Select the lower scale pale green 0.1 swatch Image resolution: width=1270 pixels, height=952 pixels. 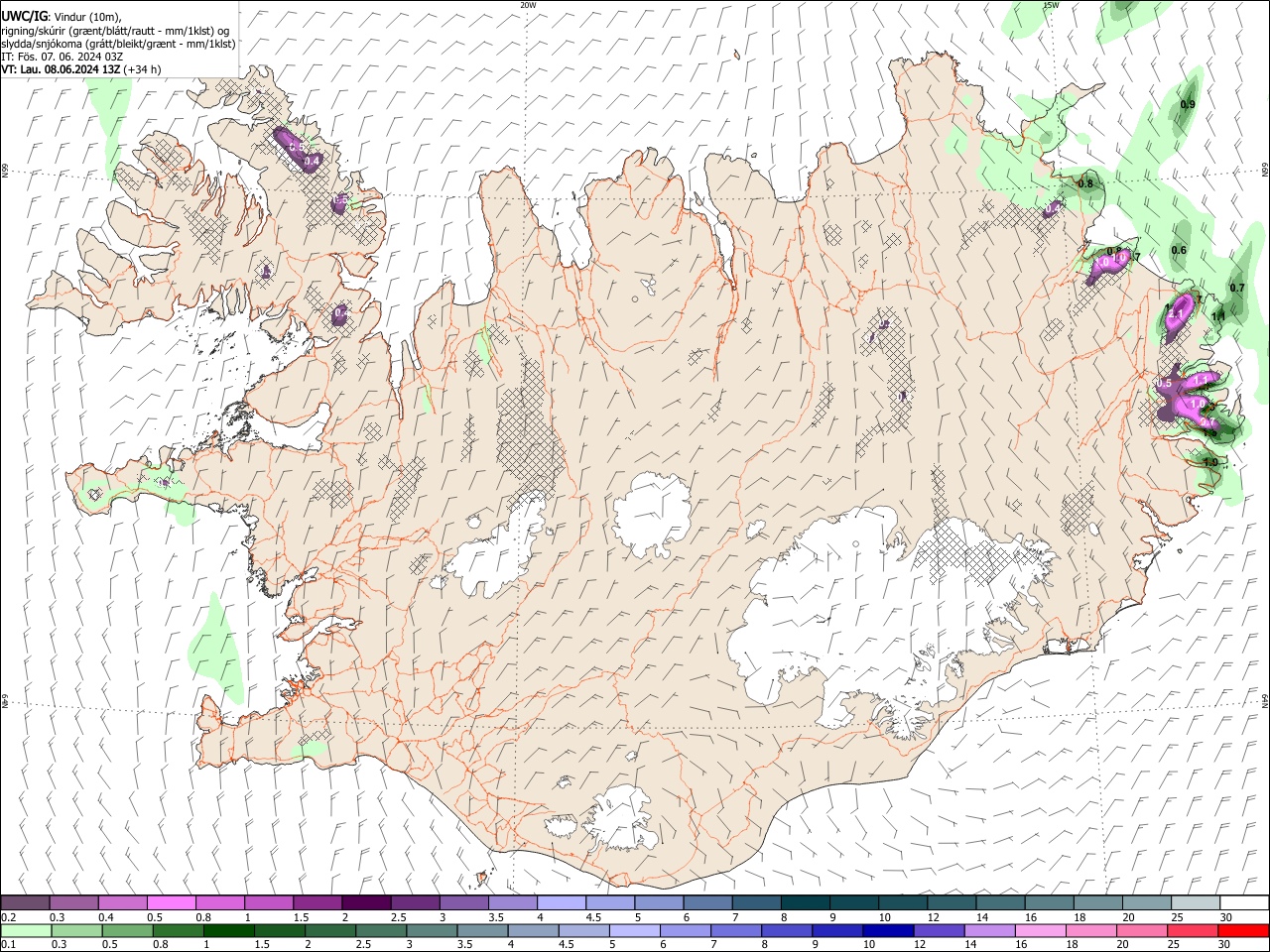pyautogui.click(x=26, y=930)
